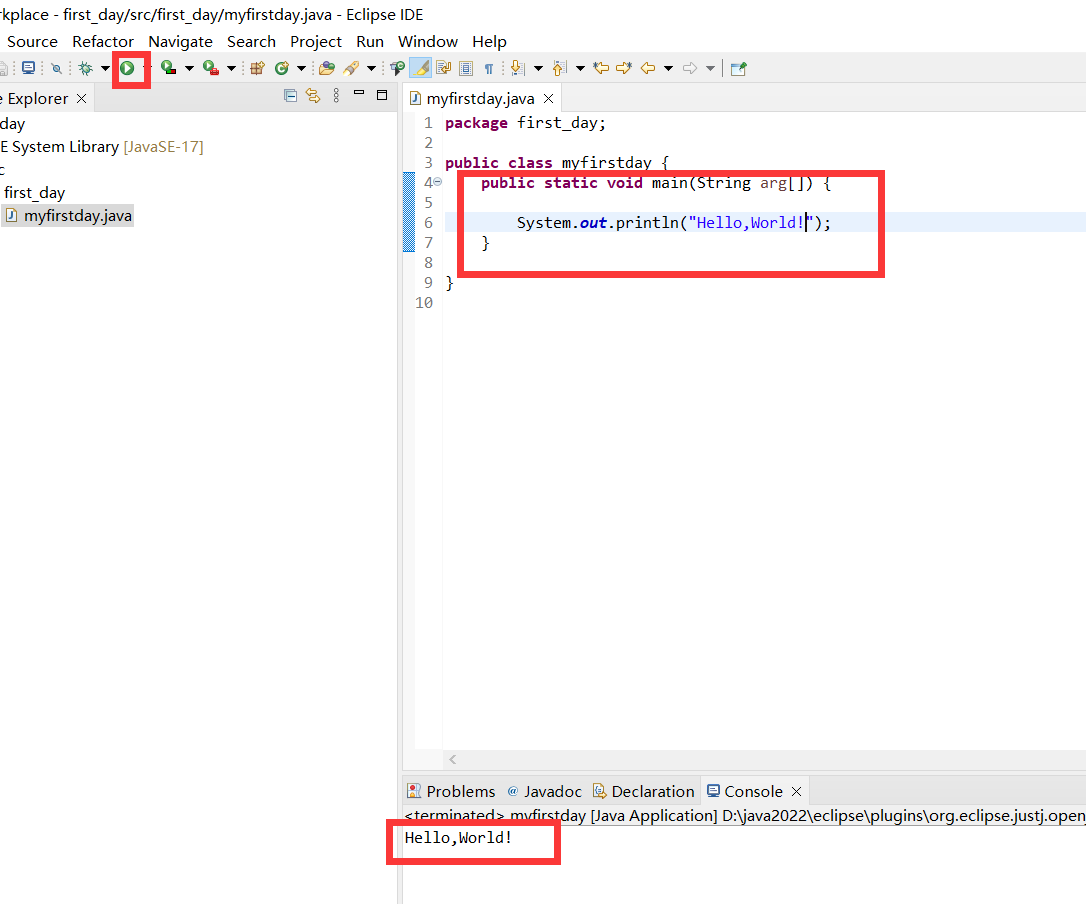
Task: Open the Help menu
Action: pos(489,42)
